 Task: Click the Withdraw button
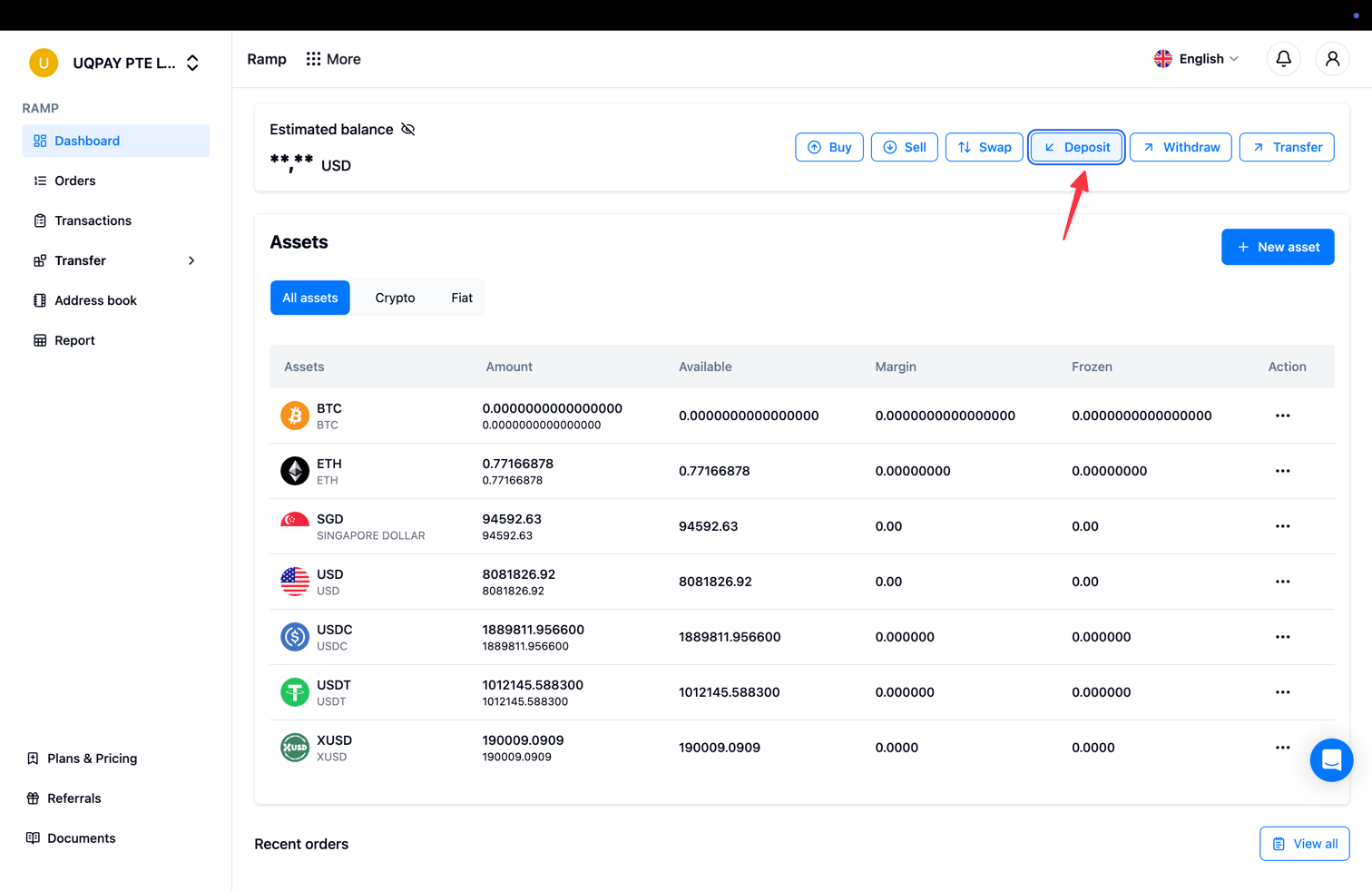coord(1181,147)
